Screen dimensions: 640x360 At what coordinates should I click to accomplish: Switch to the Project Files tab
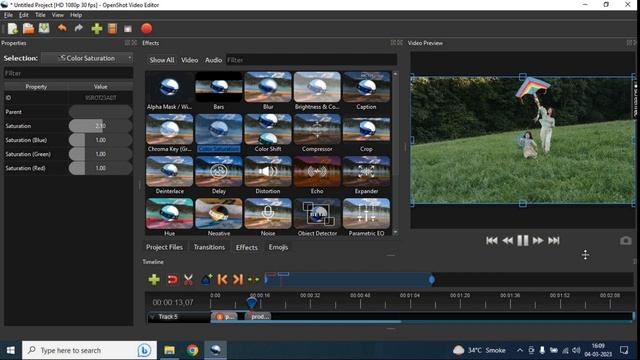164,247
